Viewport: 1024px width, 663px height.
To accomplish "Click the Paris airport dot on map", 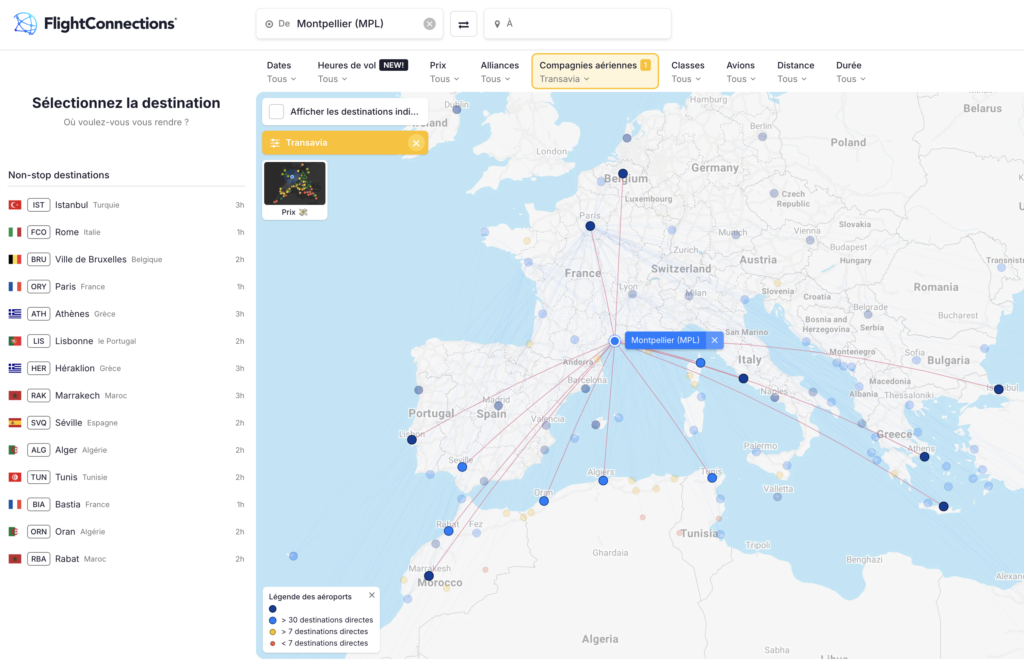I will [590, 226].
